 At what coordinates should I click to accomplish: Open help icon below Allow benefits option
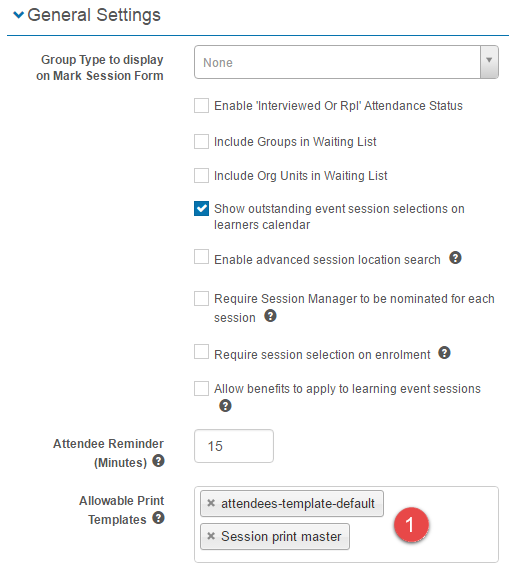(x=225, y=406)
